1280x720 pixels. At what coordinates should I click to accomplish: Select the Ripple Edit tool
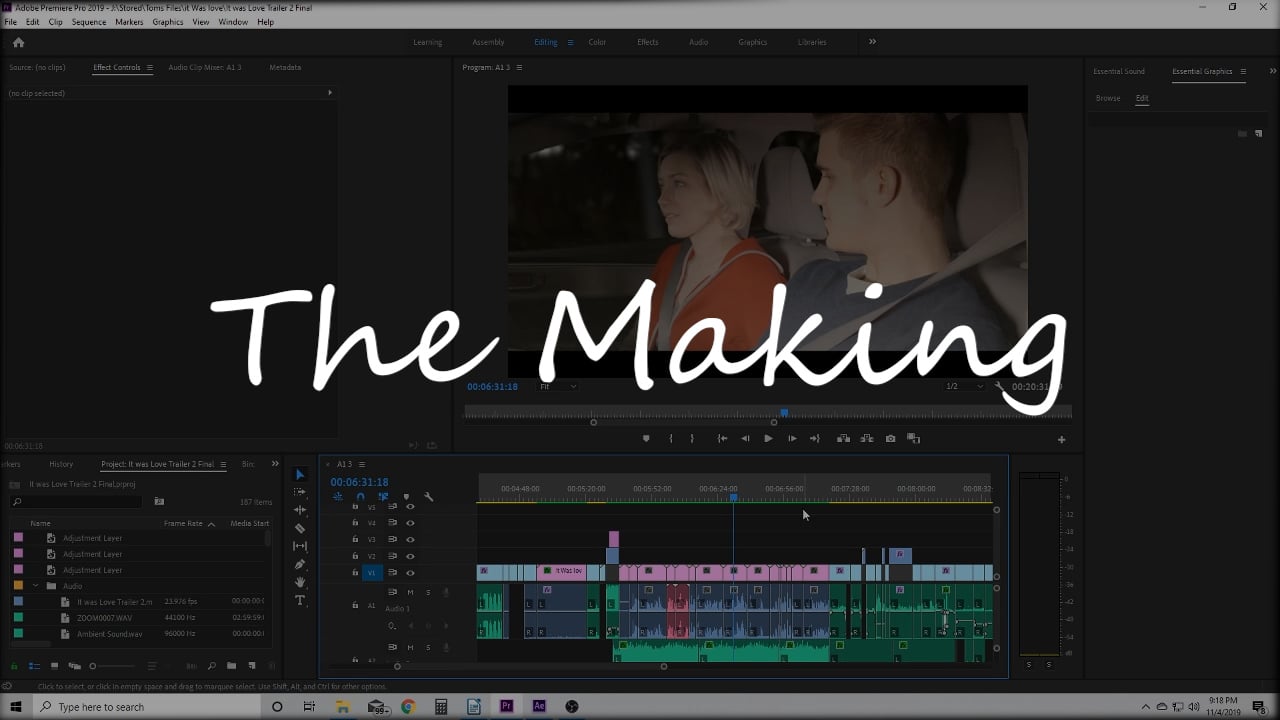coord(300,510)
